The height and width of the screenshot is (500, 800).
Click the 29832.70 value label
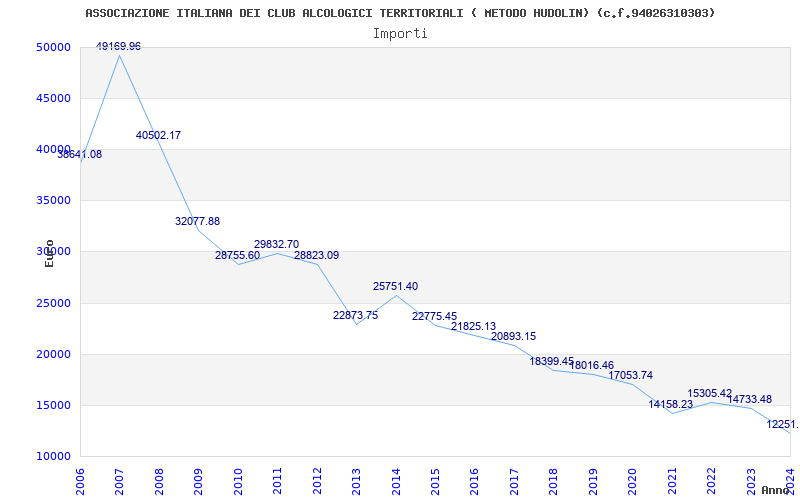click(x=277, y=244)
